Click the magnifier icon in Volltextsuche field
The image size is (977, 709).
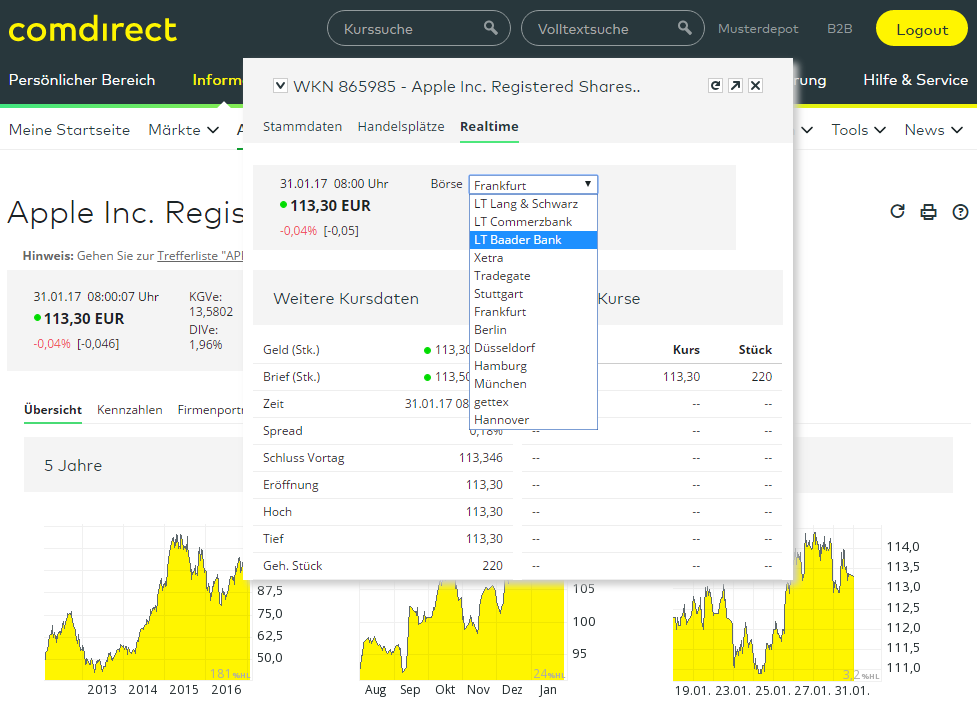[685, 28]
